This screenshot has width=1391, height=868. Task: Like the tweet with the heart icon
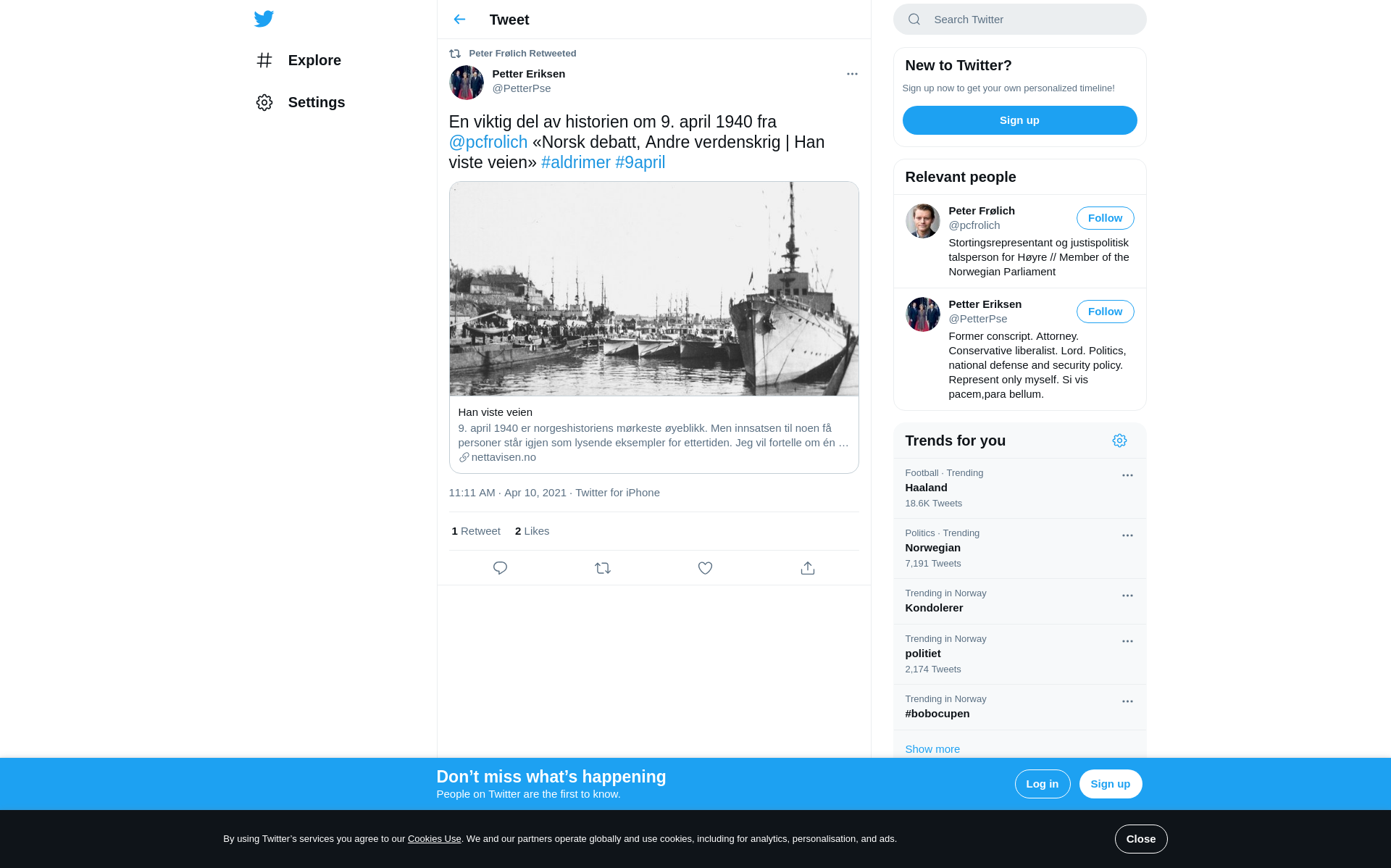pos(705,568)
